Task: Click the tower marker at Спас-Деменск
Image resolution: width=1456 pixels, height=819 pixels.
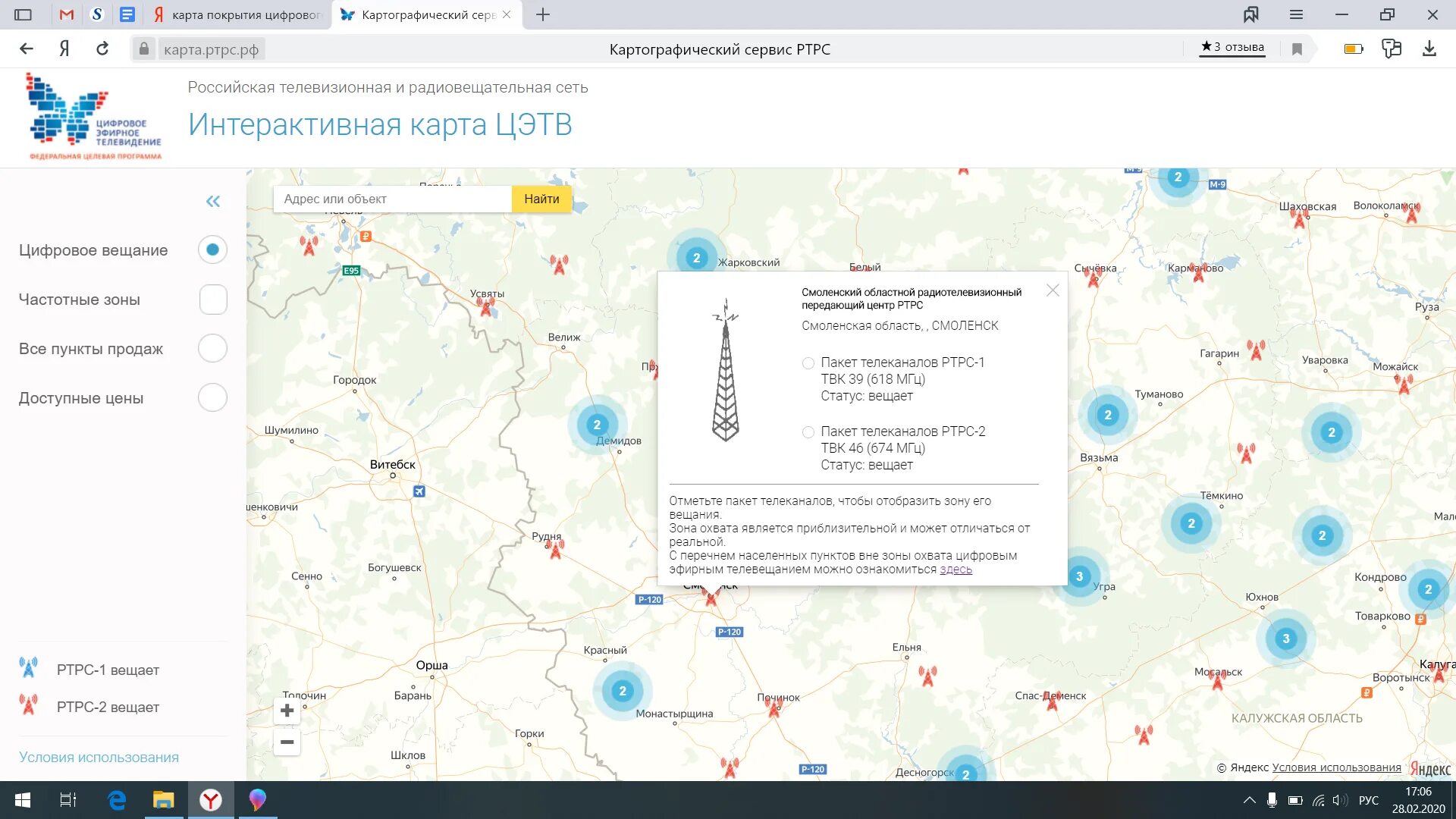Action: (1051, 700)
